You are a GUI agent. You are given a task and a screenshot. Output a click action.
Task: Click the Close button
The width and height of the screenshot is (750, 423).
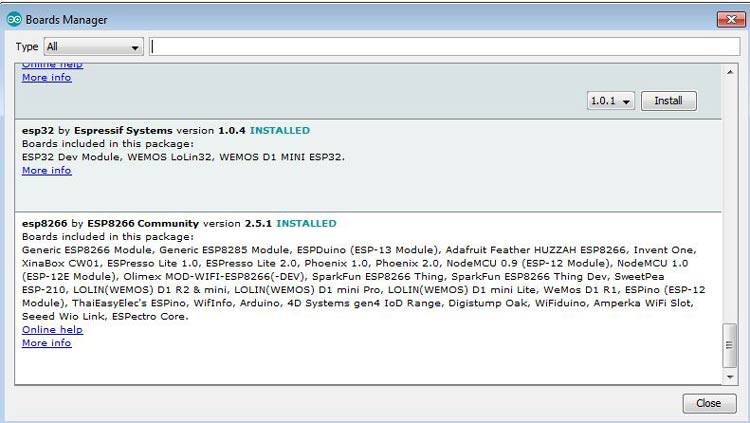click(709, 403)
